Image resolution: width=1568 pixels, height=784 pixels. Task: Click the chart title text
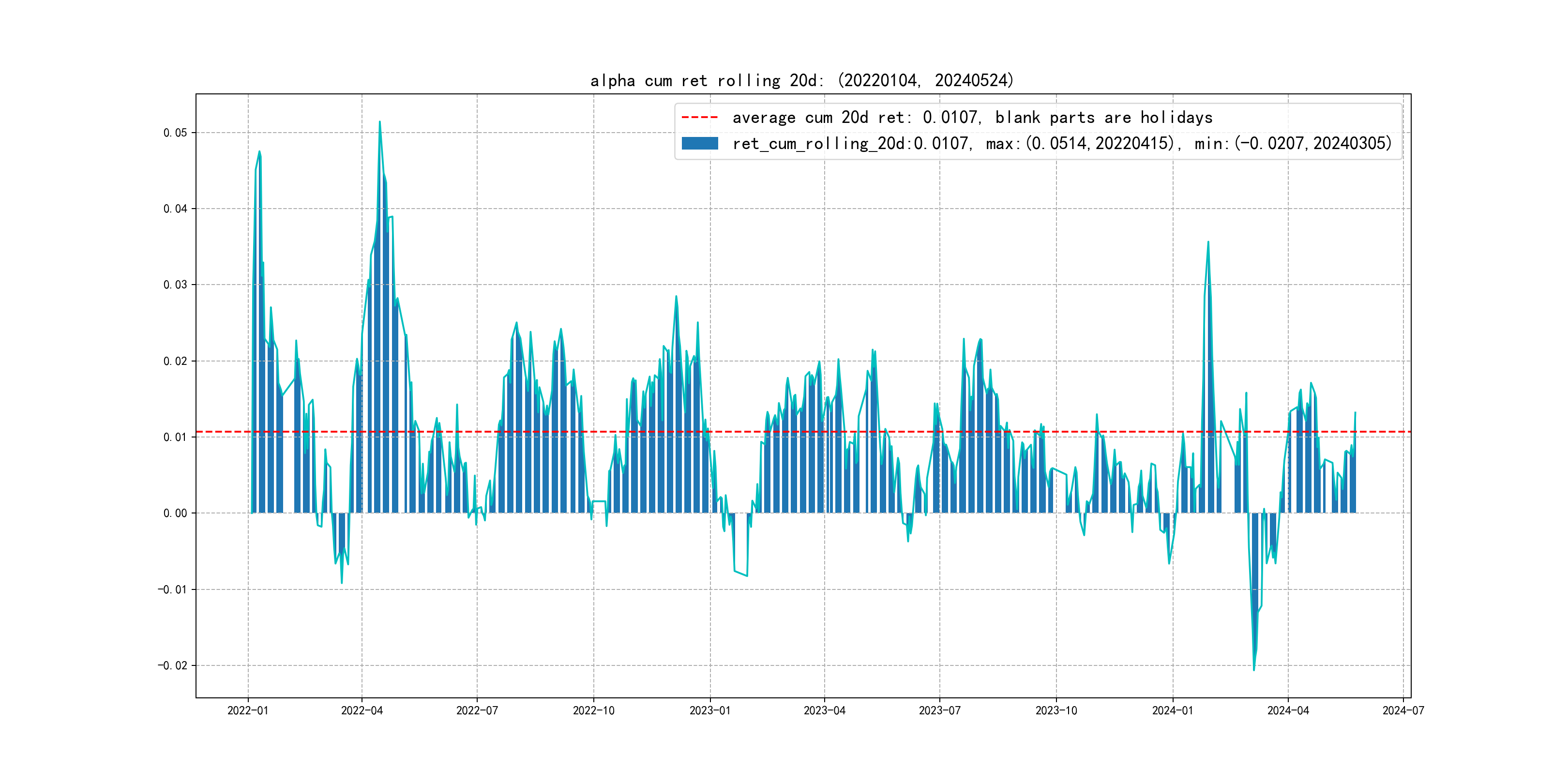pos(802,80)
